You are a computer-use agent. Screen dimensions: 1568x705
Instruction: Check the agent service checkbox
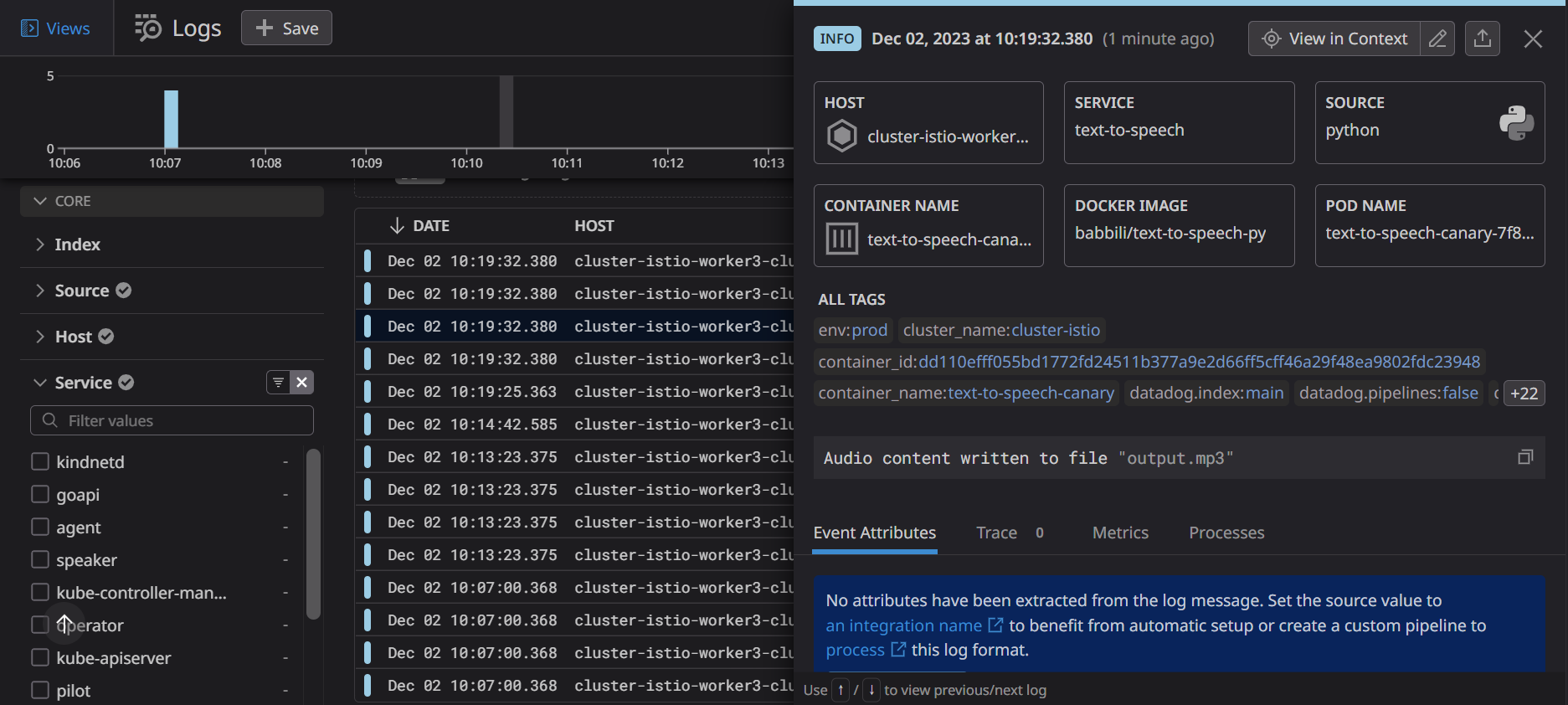[40, 527]
